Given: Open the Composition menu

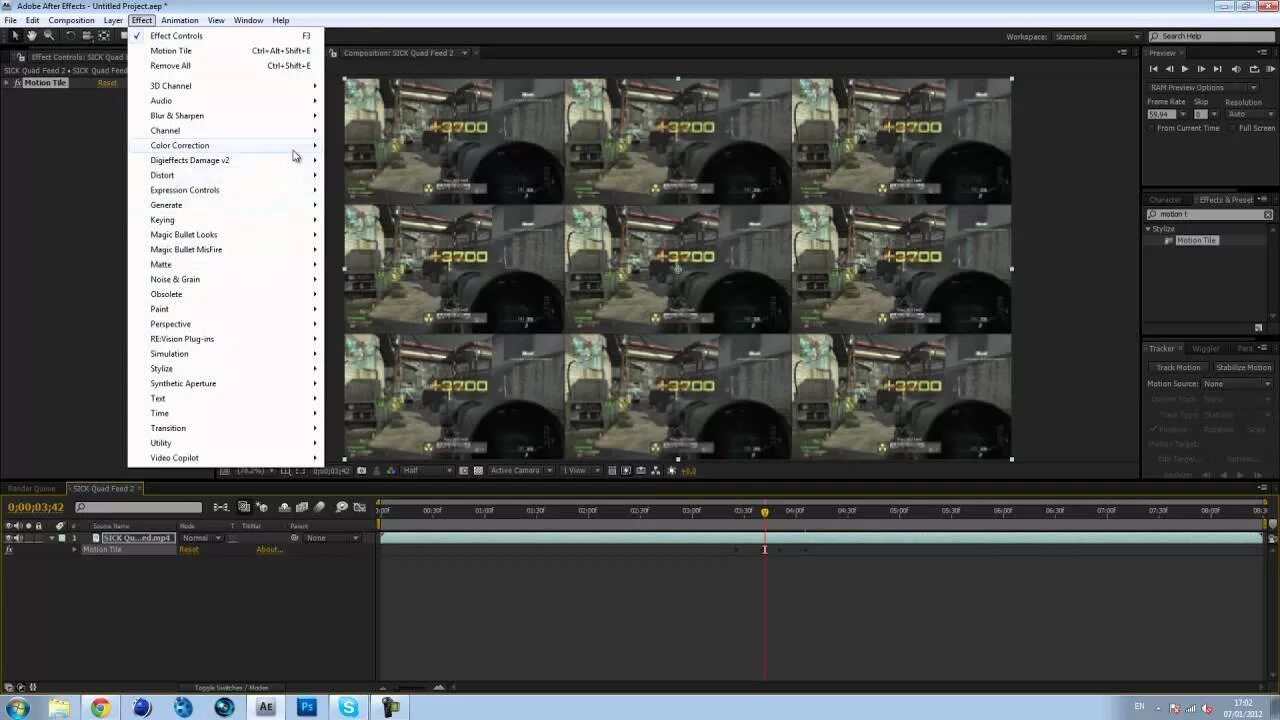Looking at the screenshot, I should click(71, 20).
